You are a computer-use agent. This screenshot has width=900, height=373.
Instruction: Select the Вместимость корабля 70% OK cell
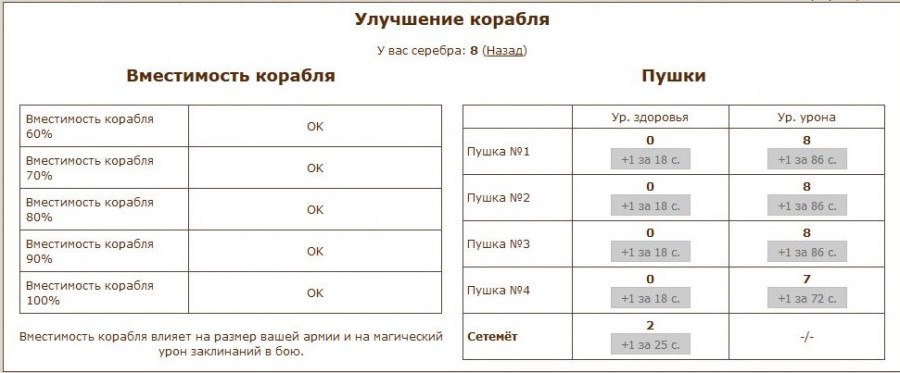pyautogui.click(x=315, y=168)
